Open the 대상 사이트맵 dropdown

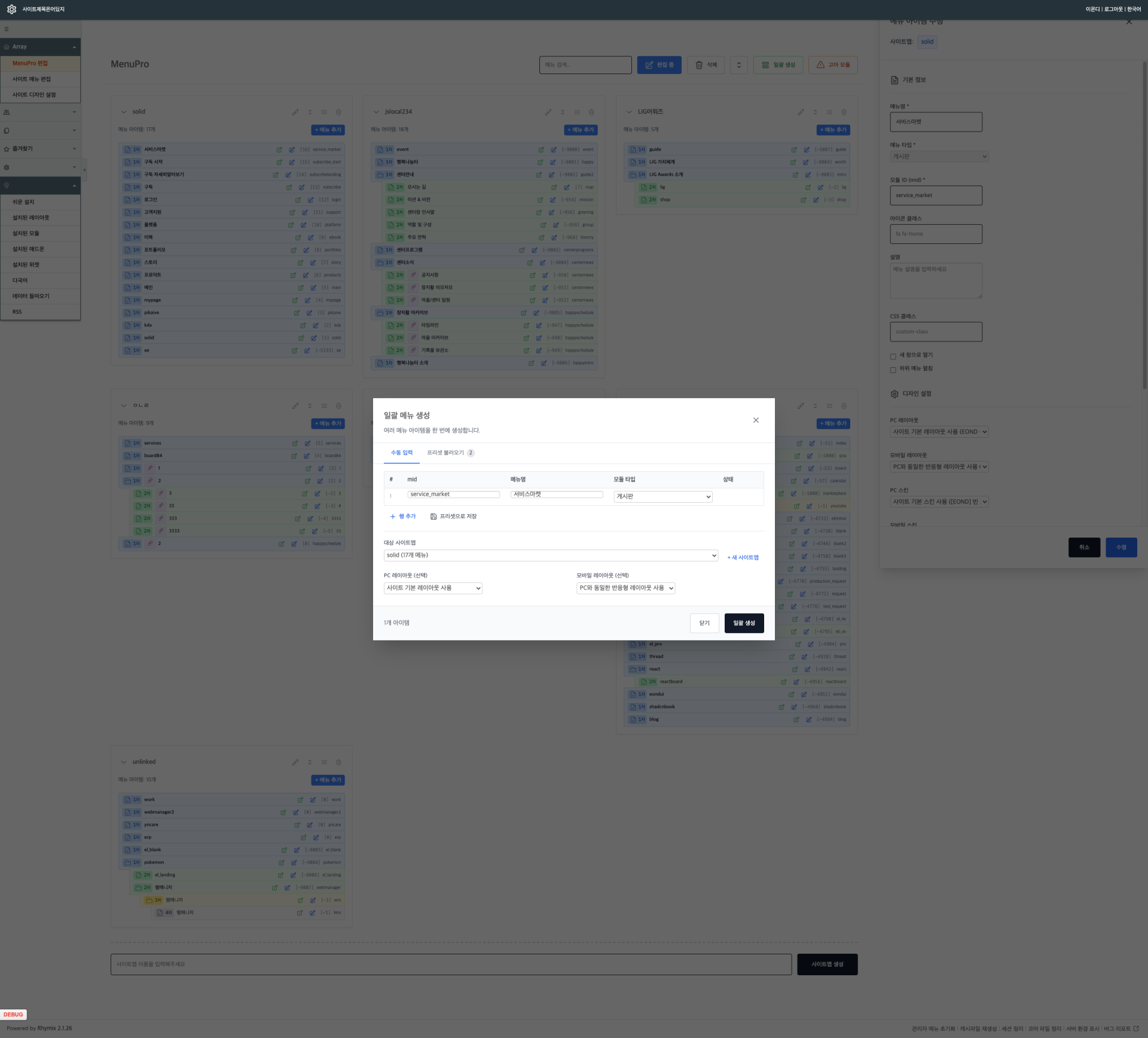click(x=550, y=555)
